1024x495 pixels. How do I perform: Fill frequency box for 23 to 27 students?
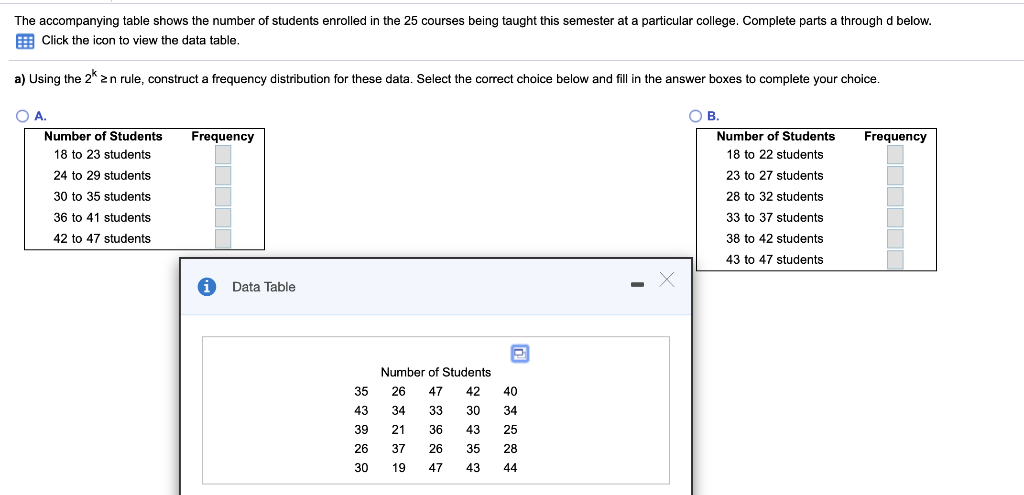point(895,176)
